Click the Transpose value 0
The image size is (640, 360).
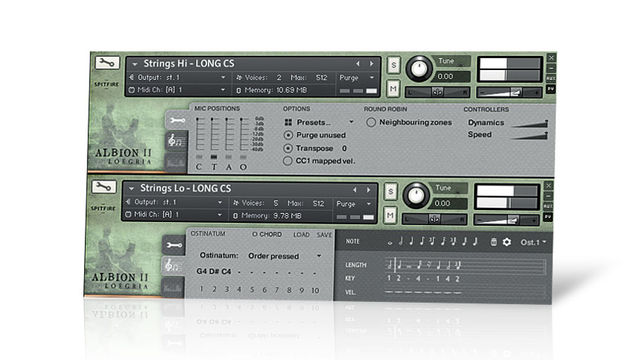[344, 148]
